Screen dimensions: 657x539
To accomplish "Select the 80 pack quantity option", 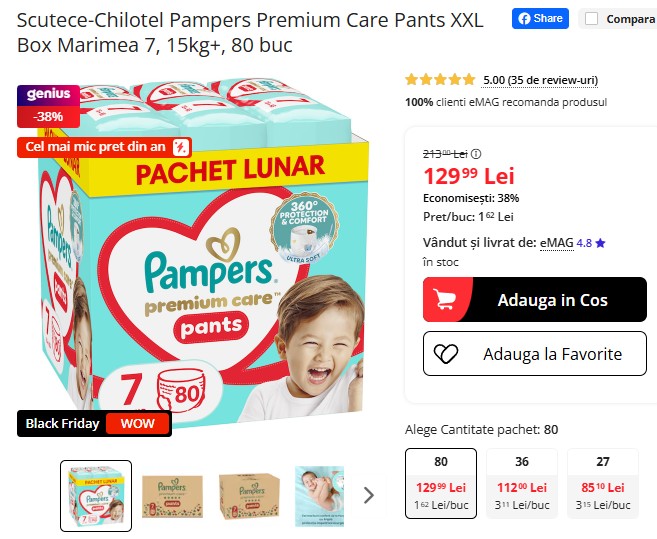I will [x=441, y=483].
